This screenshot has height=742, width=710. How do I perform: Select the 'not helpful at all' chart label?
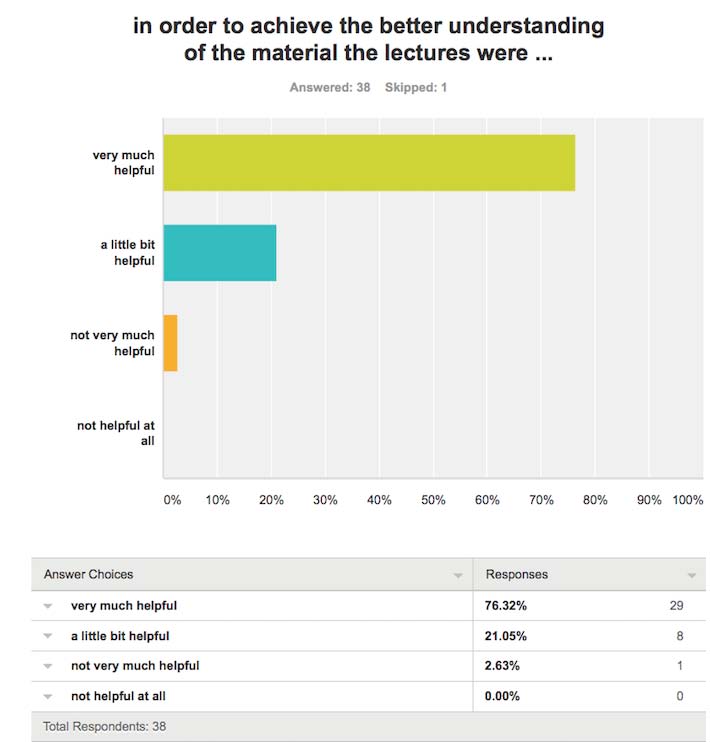pyautogui.click(x=116, y=433)
